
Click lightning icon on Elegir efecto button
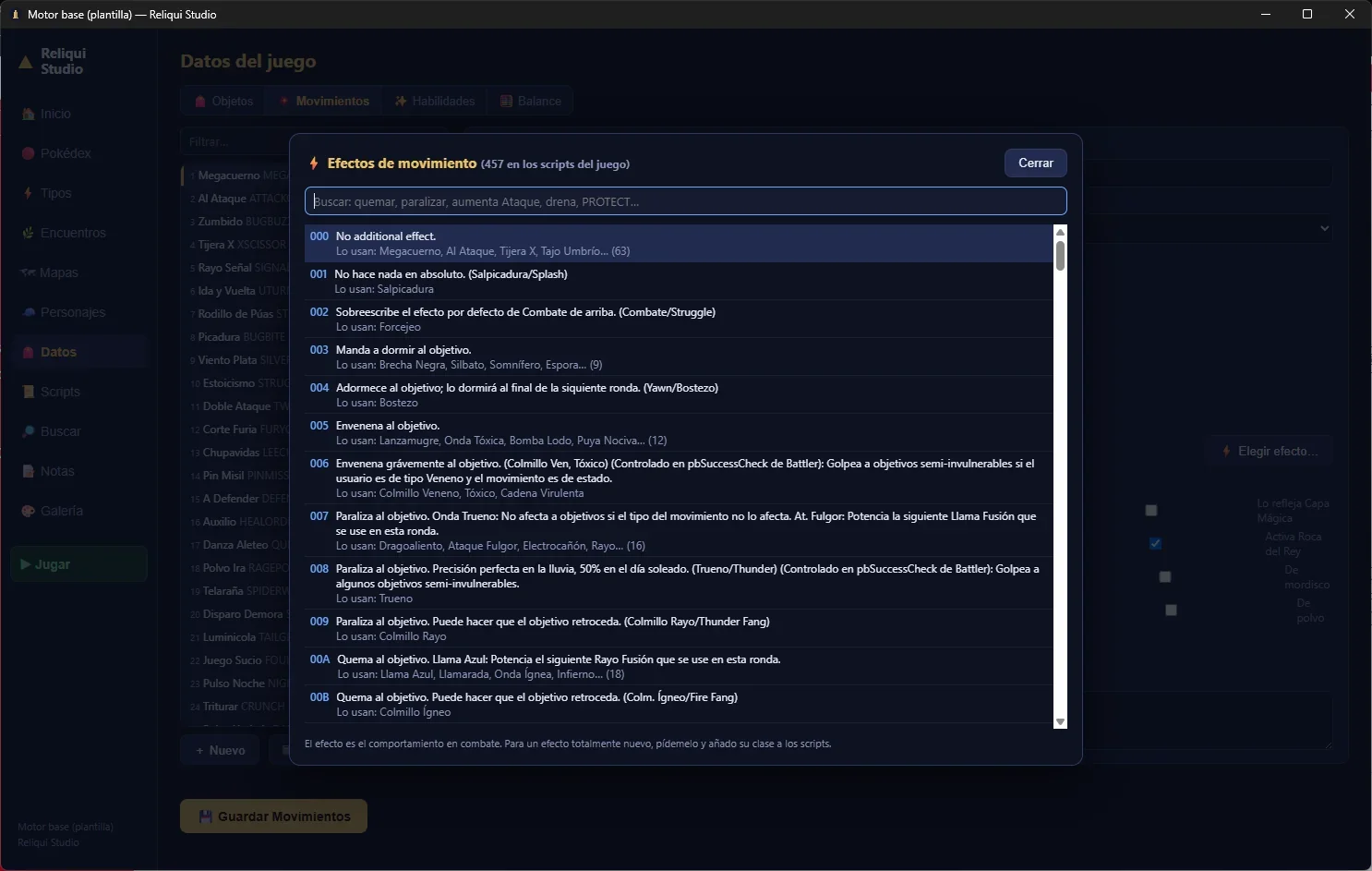[x=1226, y=451]
